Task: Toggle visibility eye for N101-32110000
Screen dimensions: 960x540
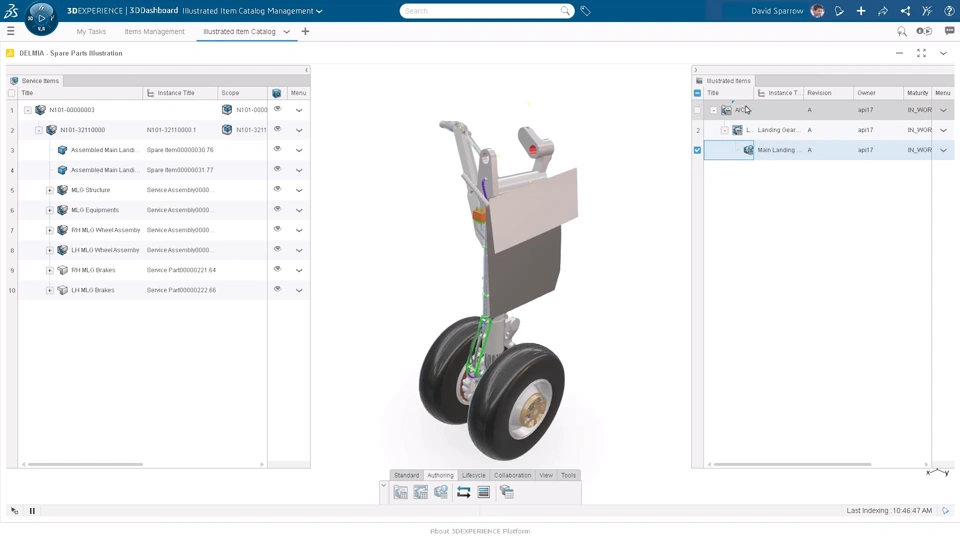Action: coord(277,129)
